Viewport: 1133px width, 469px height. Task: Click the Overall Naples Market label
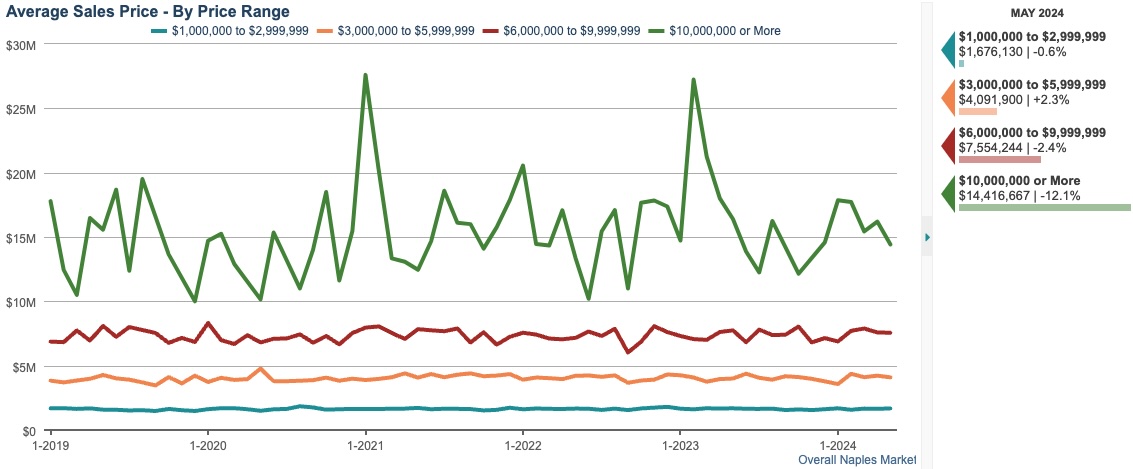[x=857, y=460]
